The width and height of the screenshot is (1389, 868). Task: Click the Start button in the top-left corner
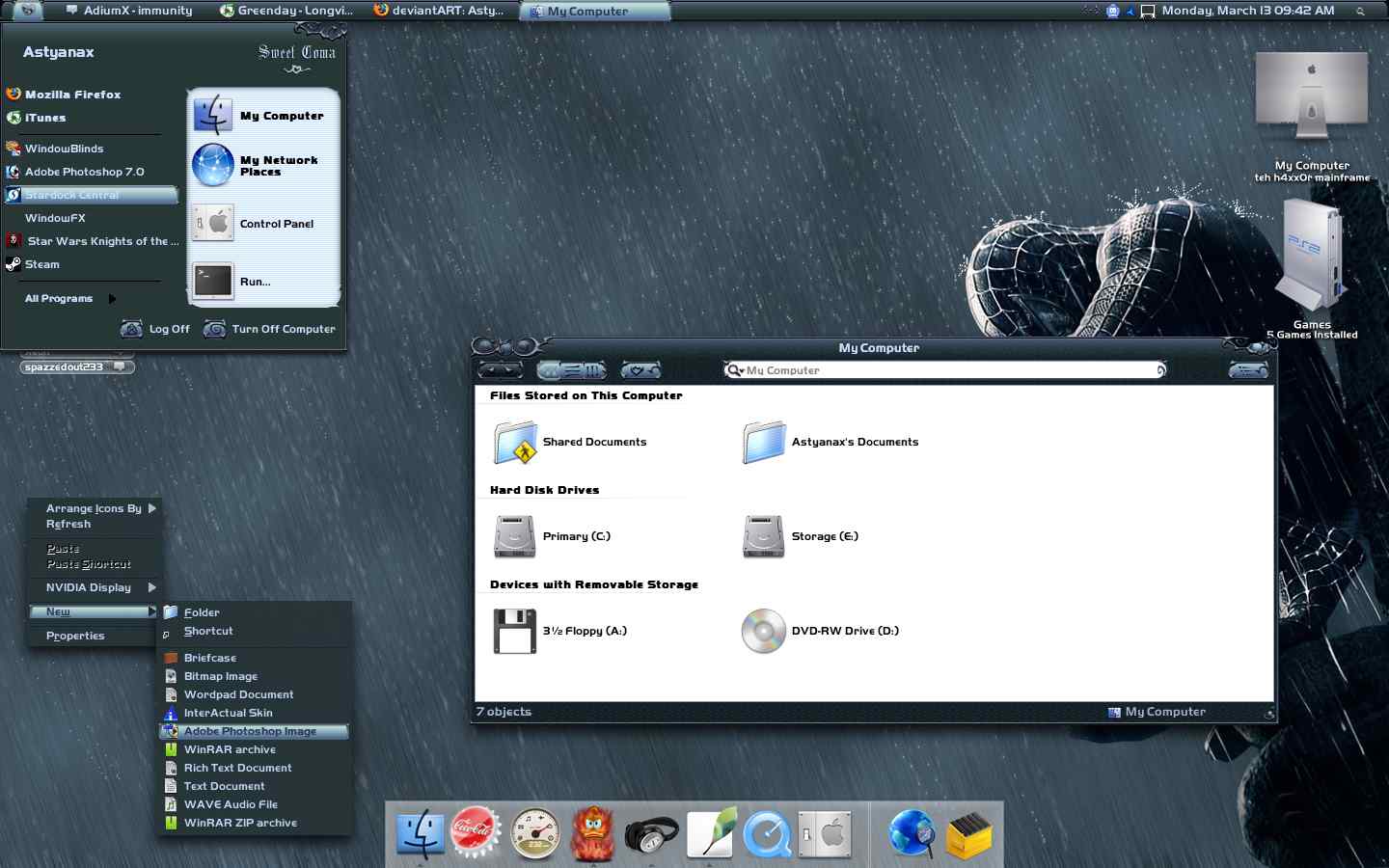click(28, 11)
